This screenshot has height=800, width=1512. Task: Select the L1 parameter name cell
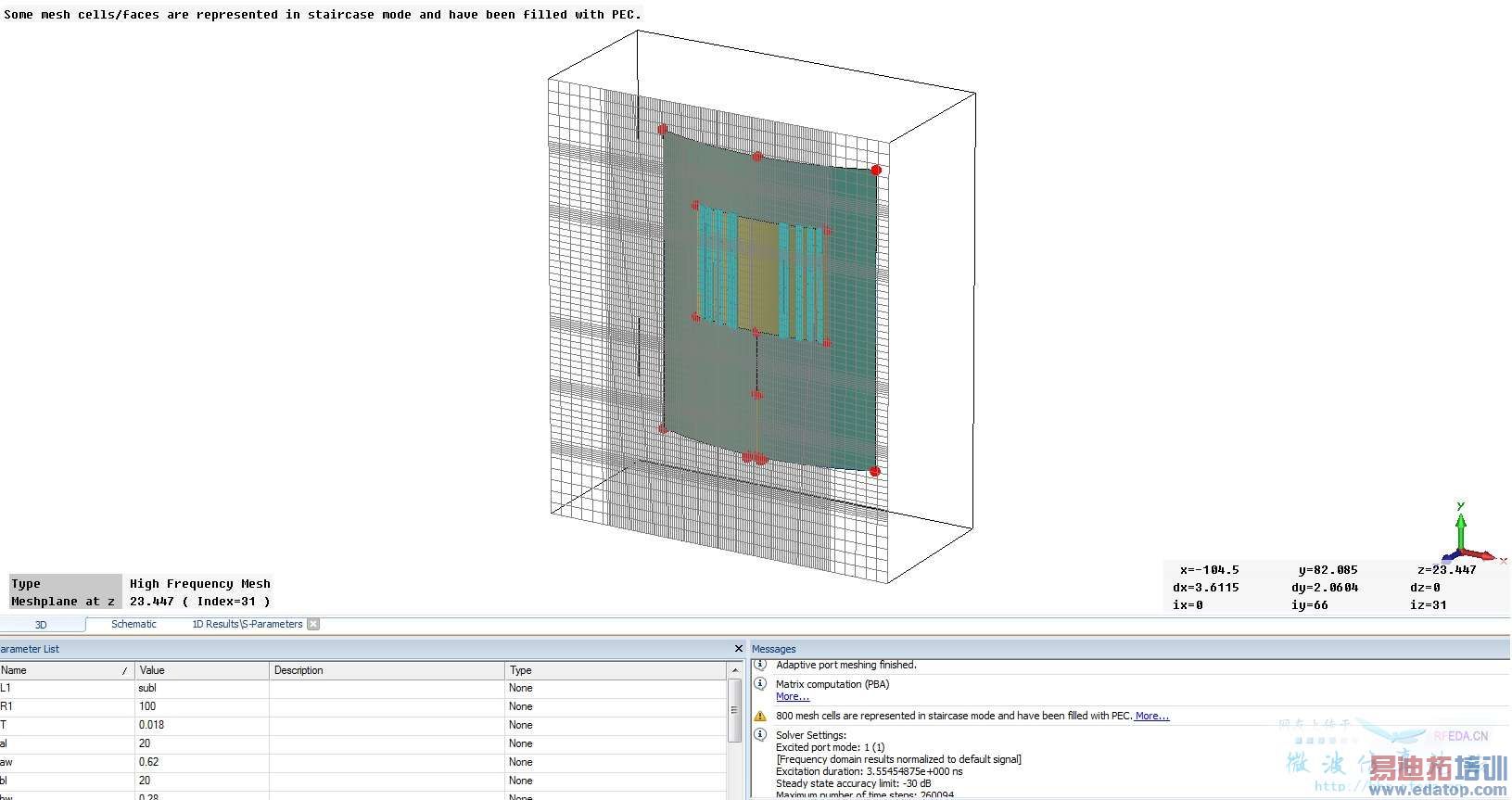click(67, 688)
